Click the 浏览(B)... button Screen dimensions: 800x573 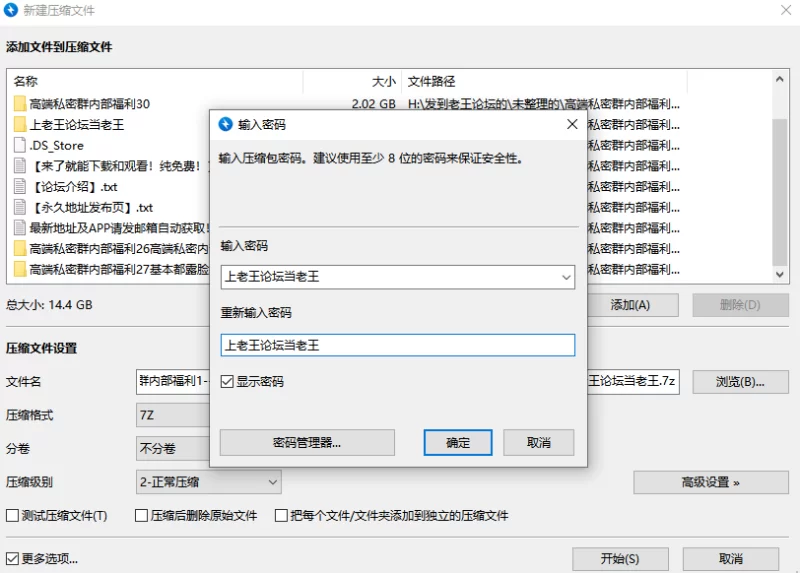(x=740, y=382)
